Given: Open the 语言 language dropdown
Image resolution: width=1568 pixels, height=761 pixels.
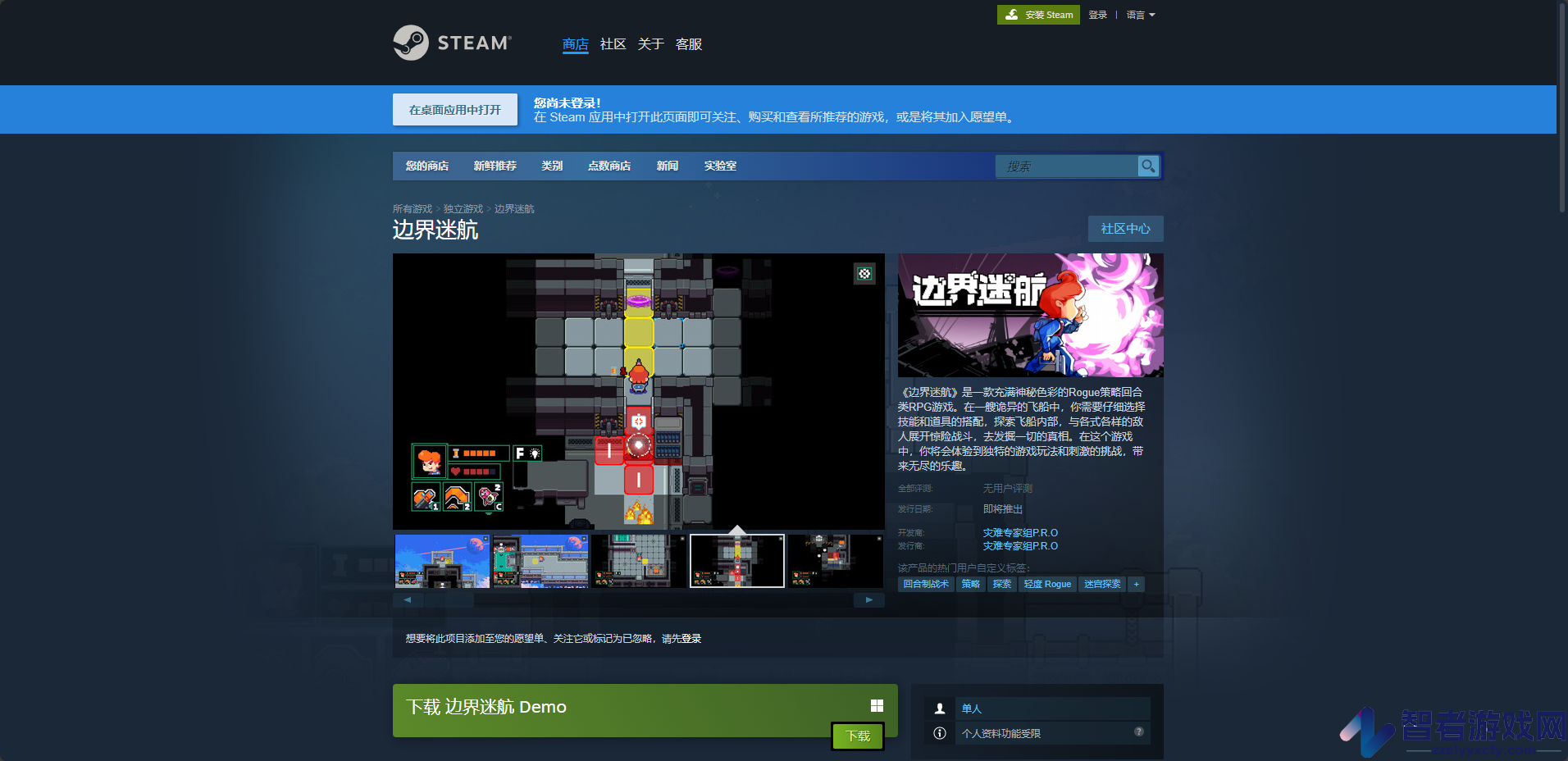Looking at the screenshot, I should 1141,15.
